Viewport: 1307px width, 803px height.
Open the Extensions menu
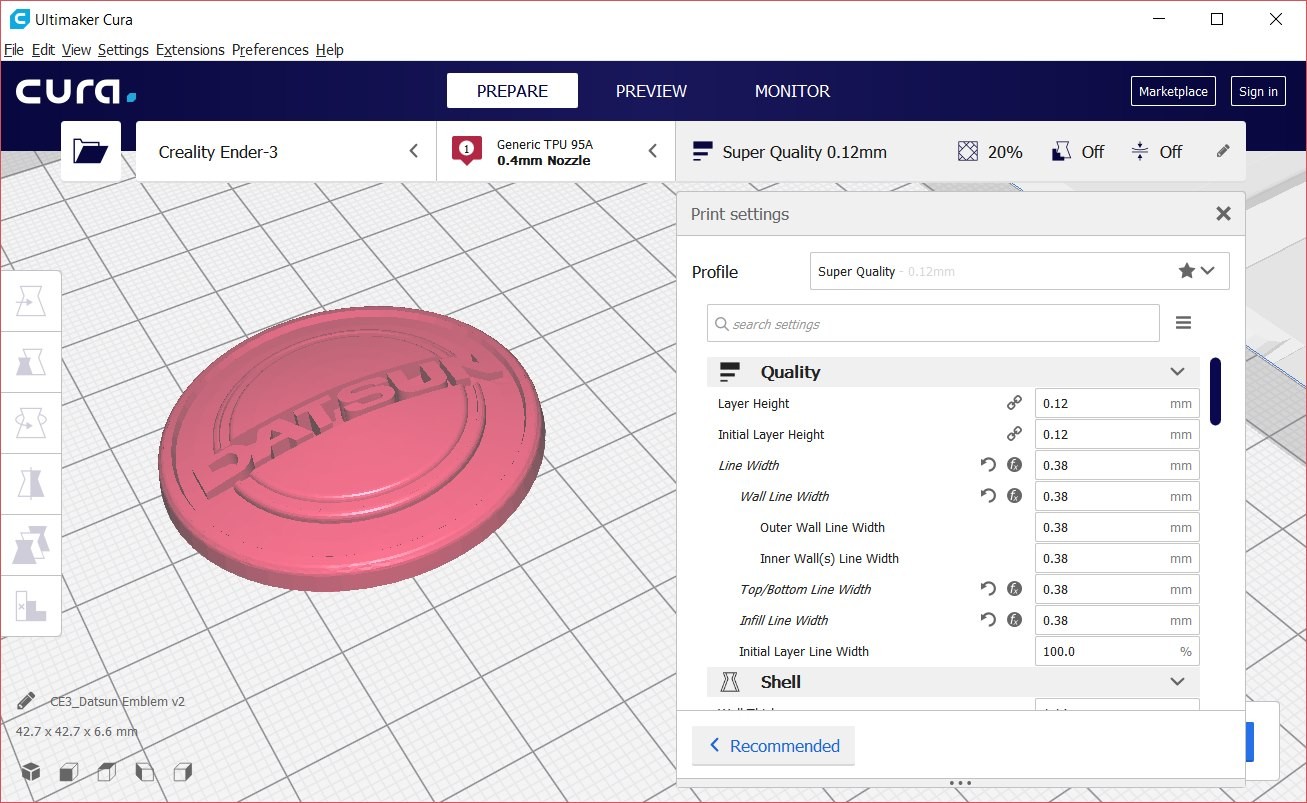tap(190, 50)
